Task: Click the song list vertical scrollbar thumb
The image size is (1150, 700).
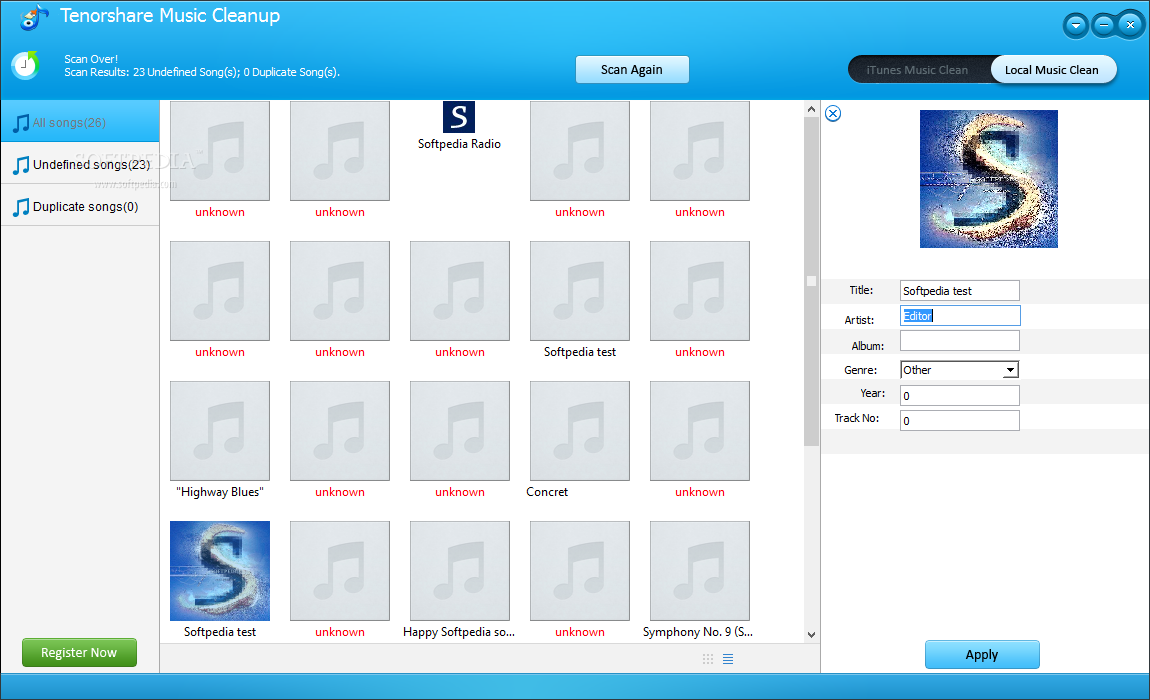Action: [x=811, y=281]
